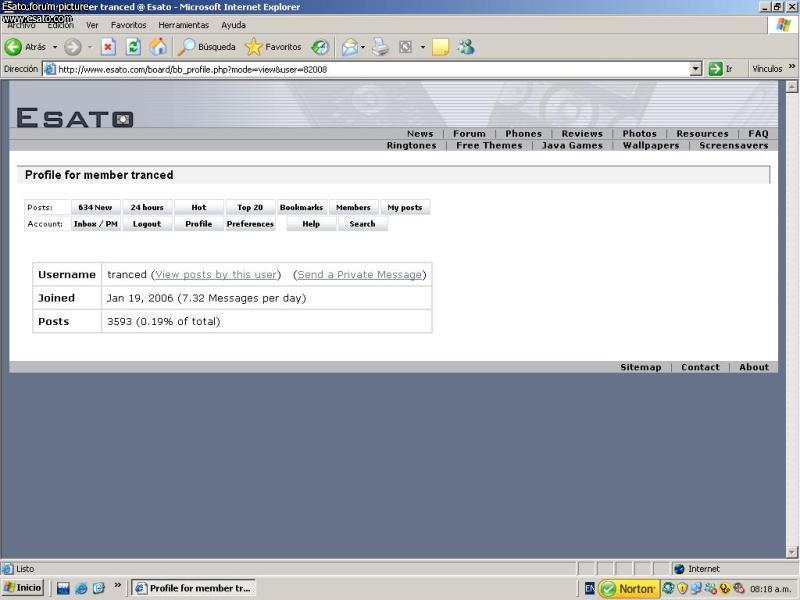Open the Free Themes link
800x600 pixels.
pyautogui.click(x=489, y=145)
